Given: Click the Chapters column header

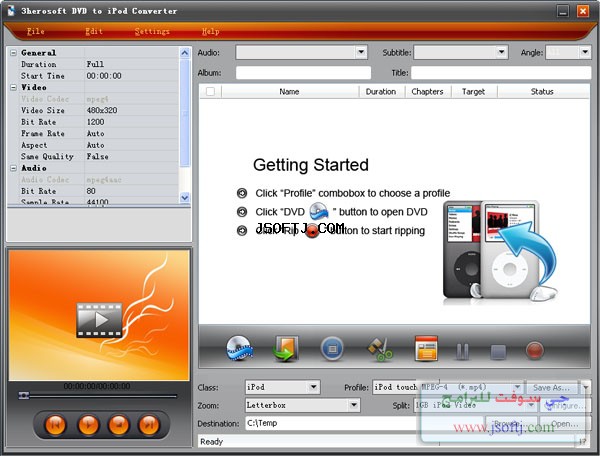Looking at the screenshot, I should coord(427,91).
